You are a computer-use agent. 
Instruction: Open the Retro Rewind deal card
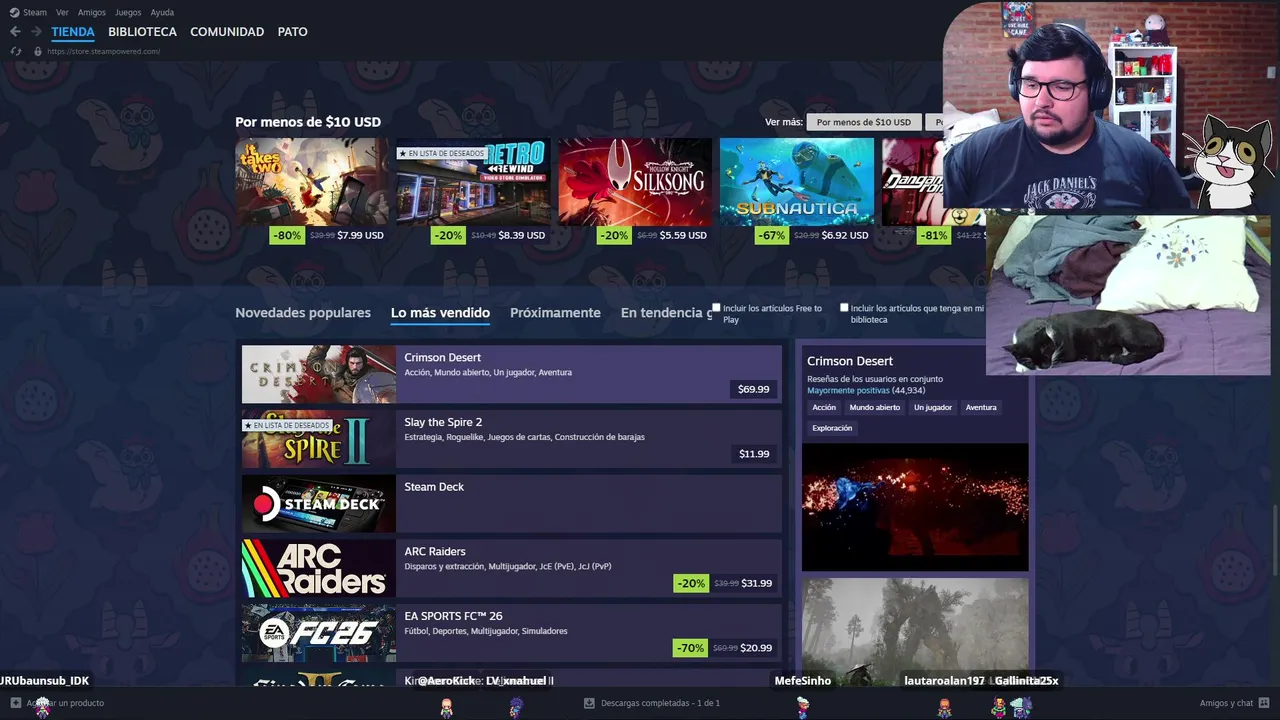click(x=473, y=191)
